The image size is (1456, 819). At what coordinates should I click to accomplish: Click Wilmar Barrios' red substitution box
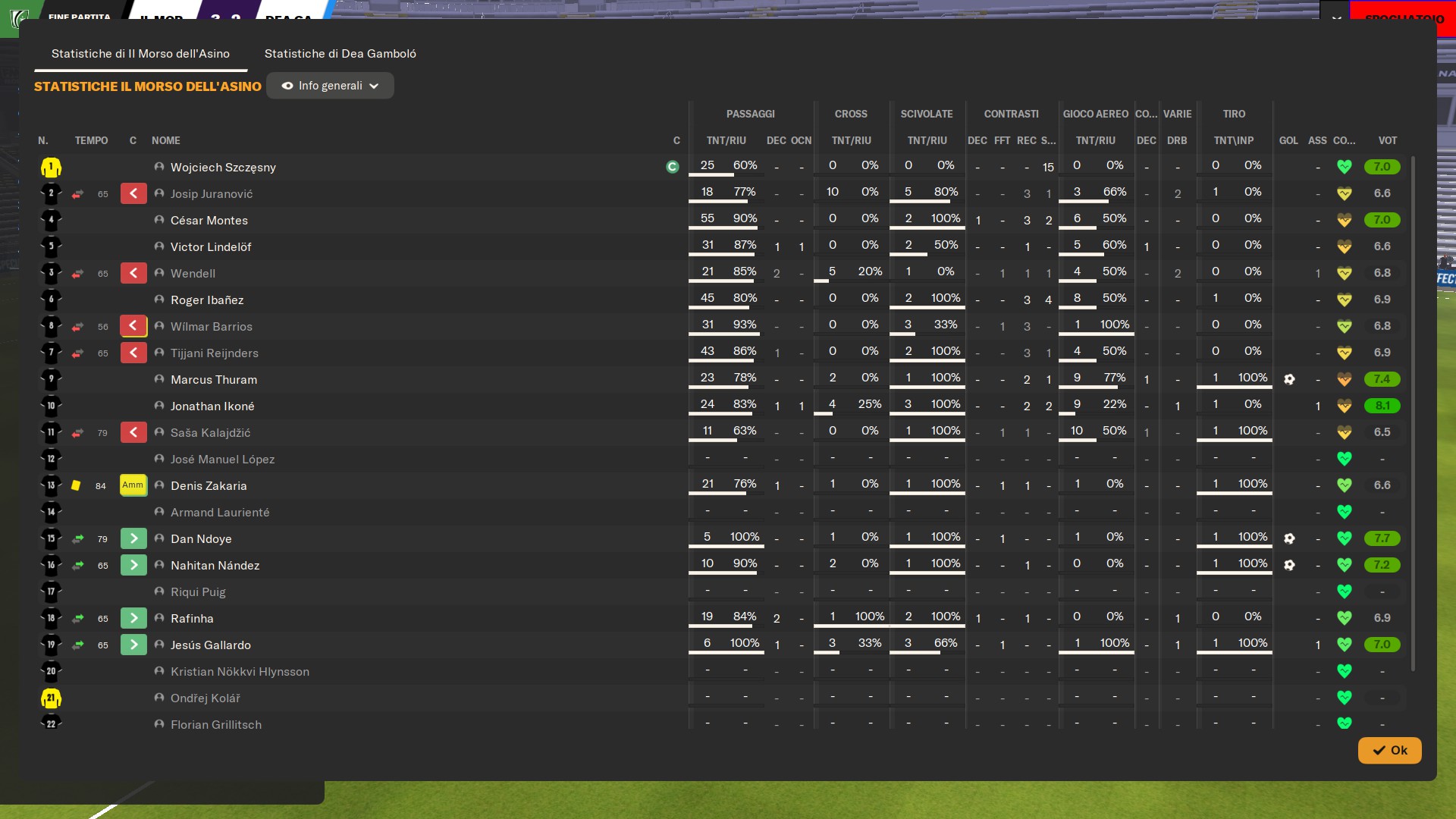(133, 326)
